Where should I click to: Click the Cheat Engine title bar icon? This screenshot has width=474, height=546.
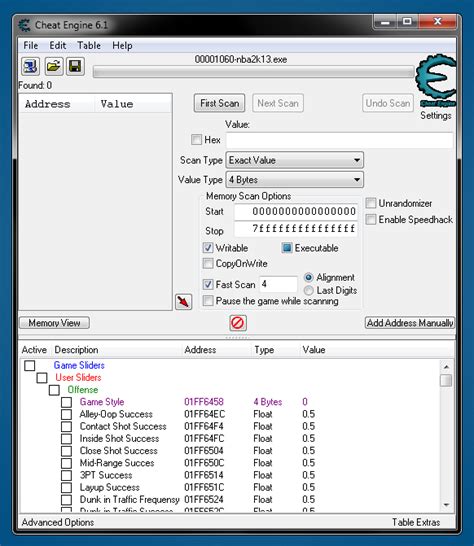click(24, 25)
